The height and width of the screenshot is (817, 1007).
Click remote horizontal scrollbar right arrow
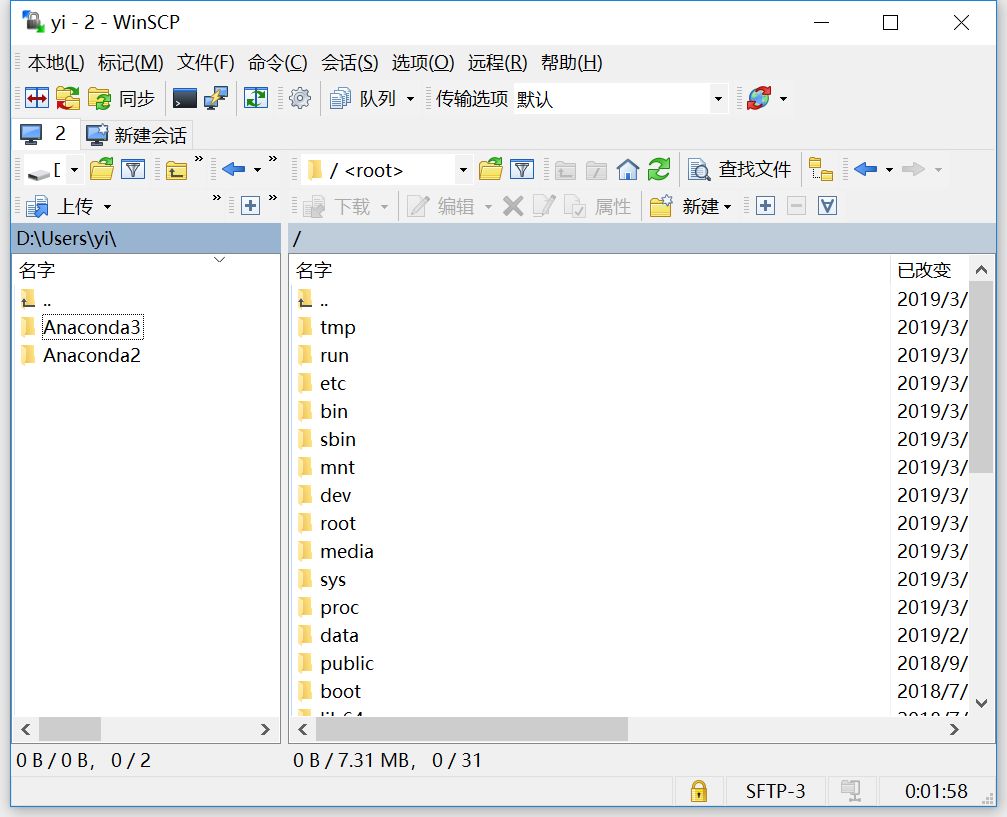tap(954, 730)
